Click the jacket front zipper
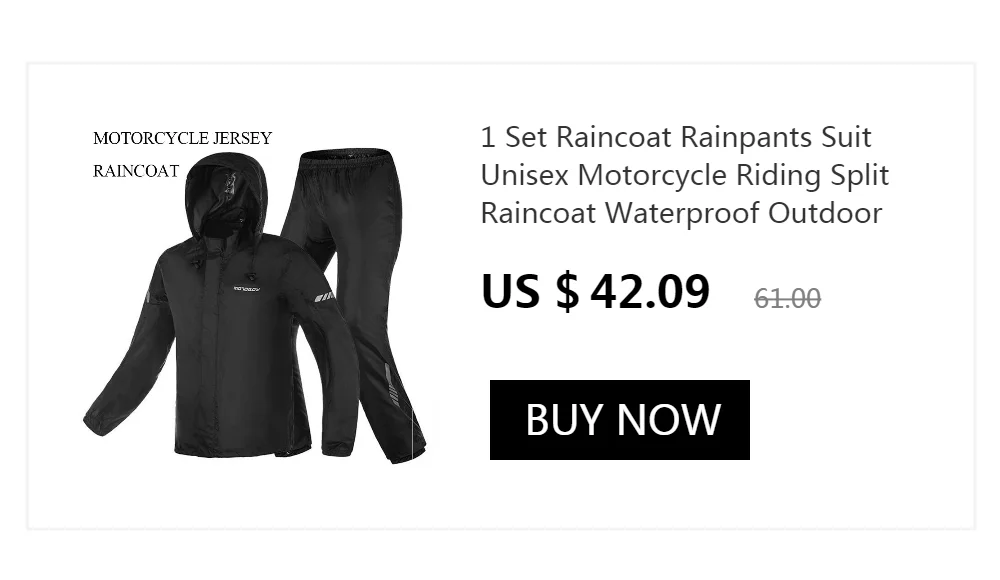The image size is (1000, 580). click(x=217, y=357)
